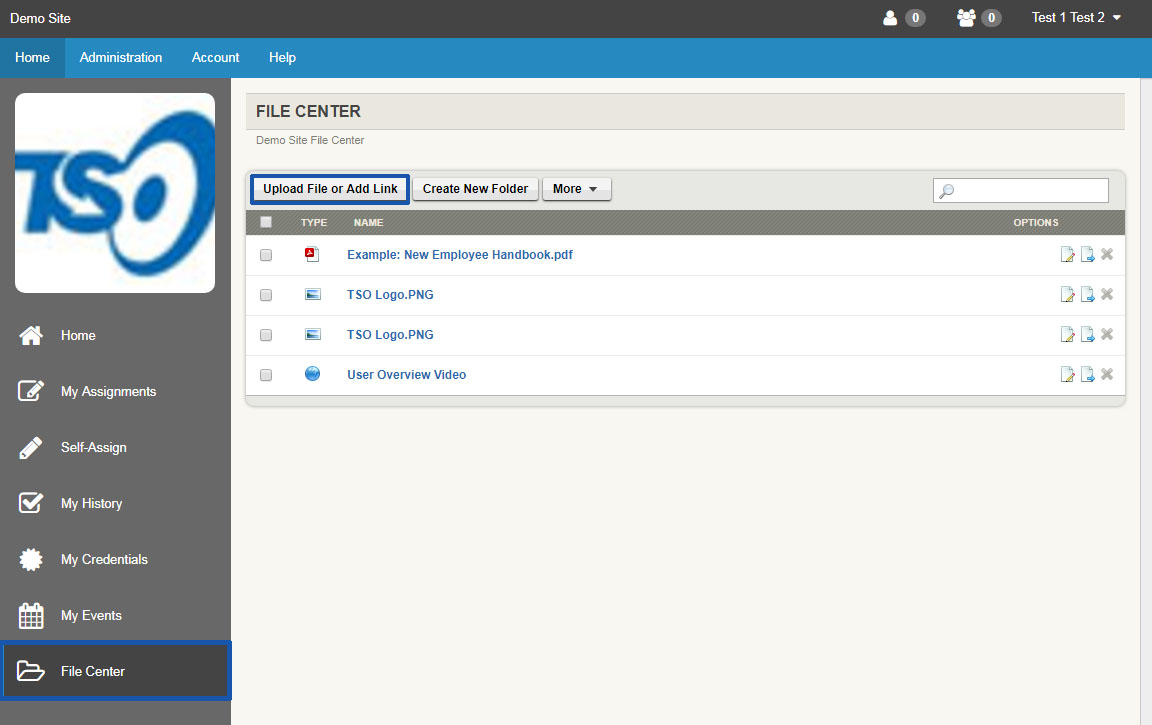Open the More dropdown menu

576,188
